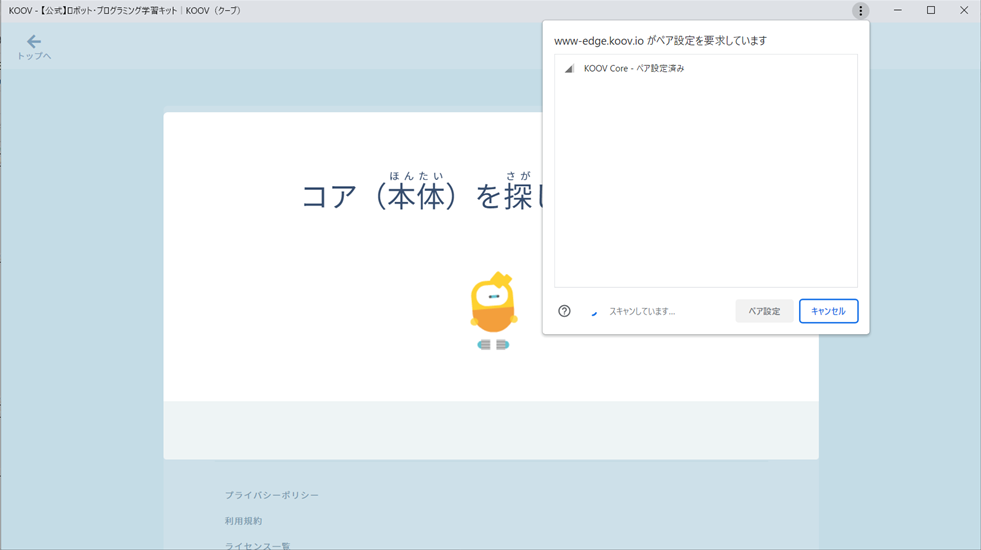The width and height of the screenshot is (981, 550).
Task: Click the signal strength icon beside KOOV Core
Action: [569, 69]
